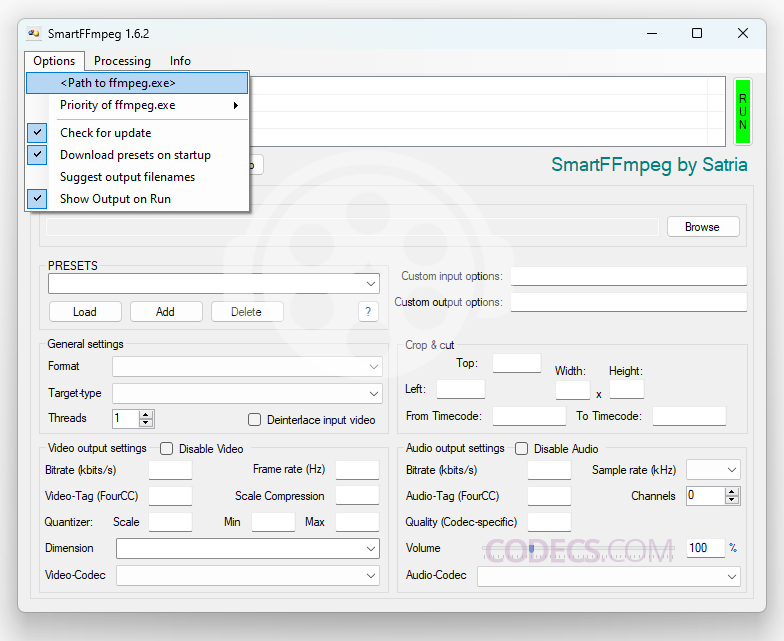Click the Add preset button
The height and width of the screenshot is (641, 784).
(166, 312)
